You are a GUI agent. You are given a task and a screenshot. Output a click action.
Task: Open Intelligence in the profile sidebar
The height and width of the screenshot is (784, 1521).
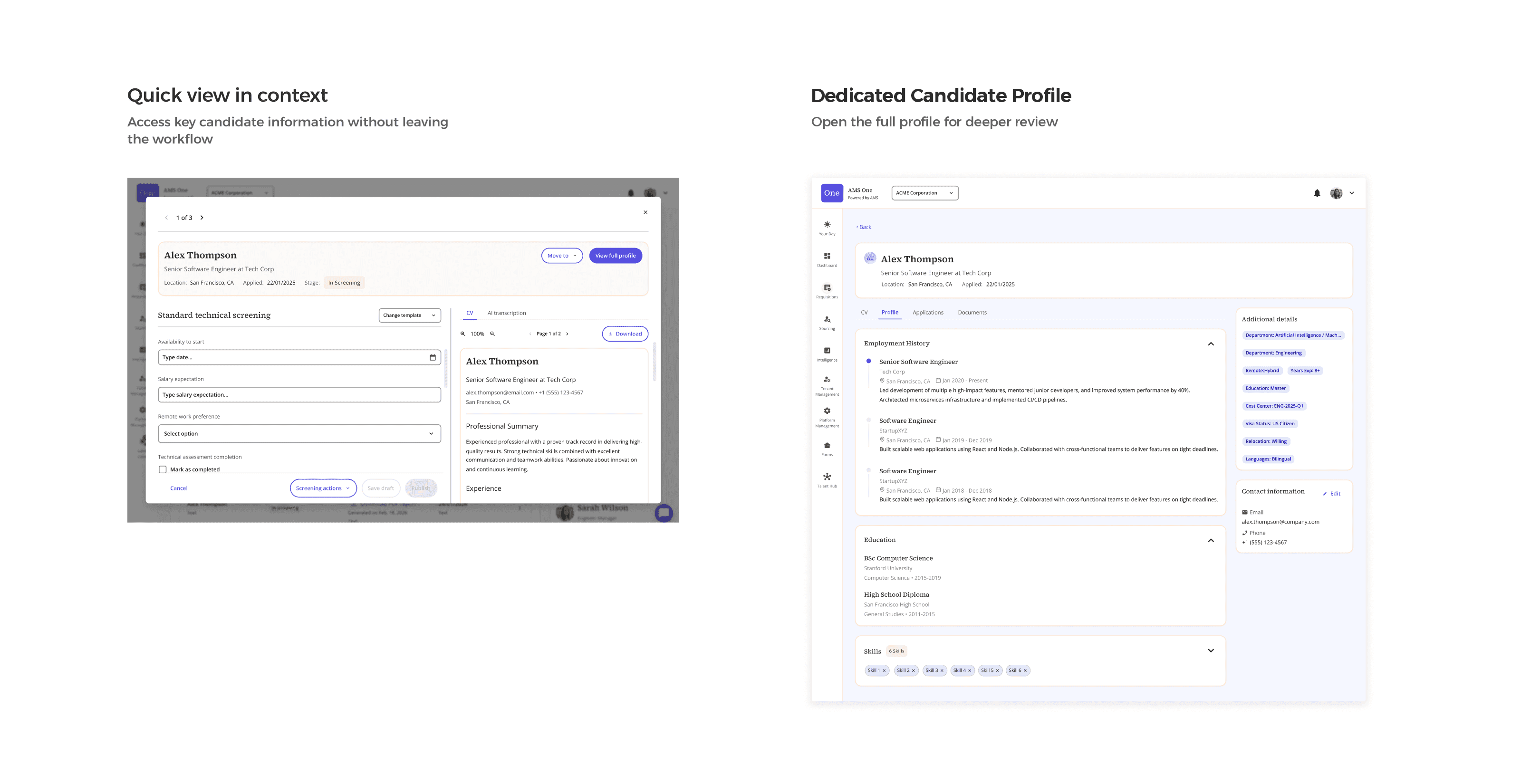[x=827, y=354]
